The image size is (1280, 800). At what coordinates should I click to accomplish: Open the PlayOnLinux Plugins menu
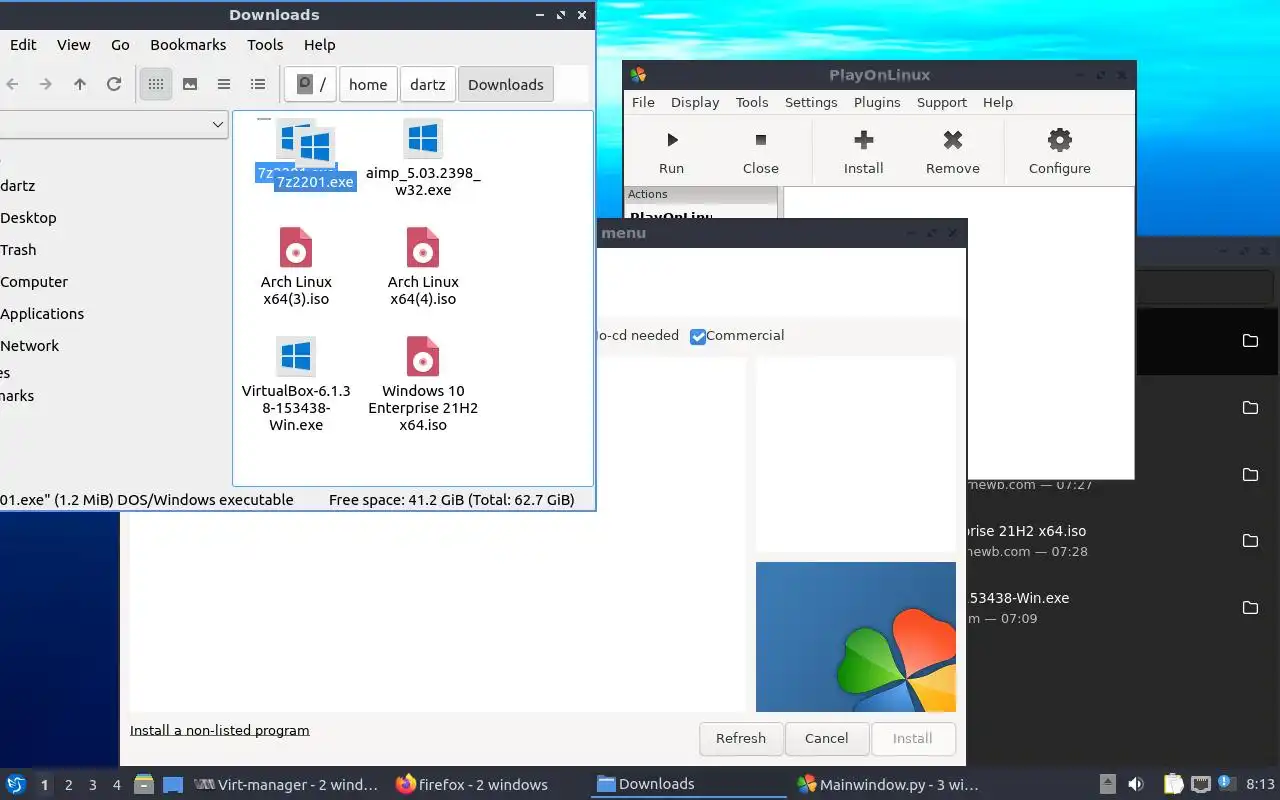click(x=877, y=102)
